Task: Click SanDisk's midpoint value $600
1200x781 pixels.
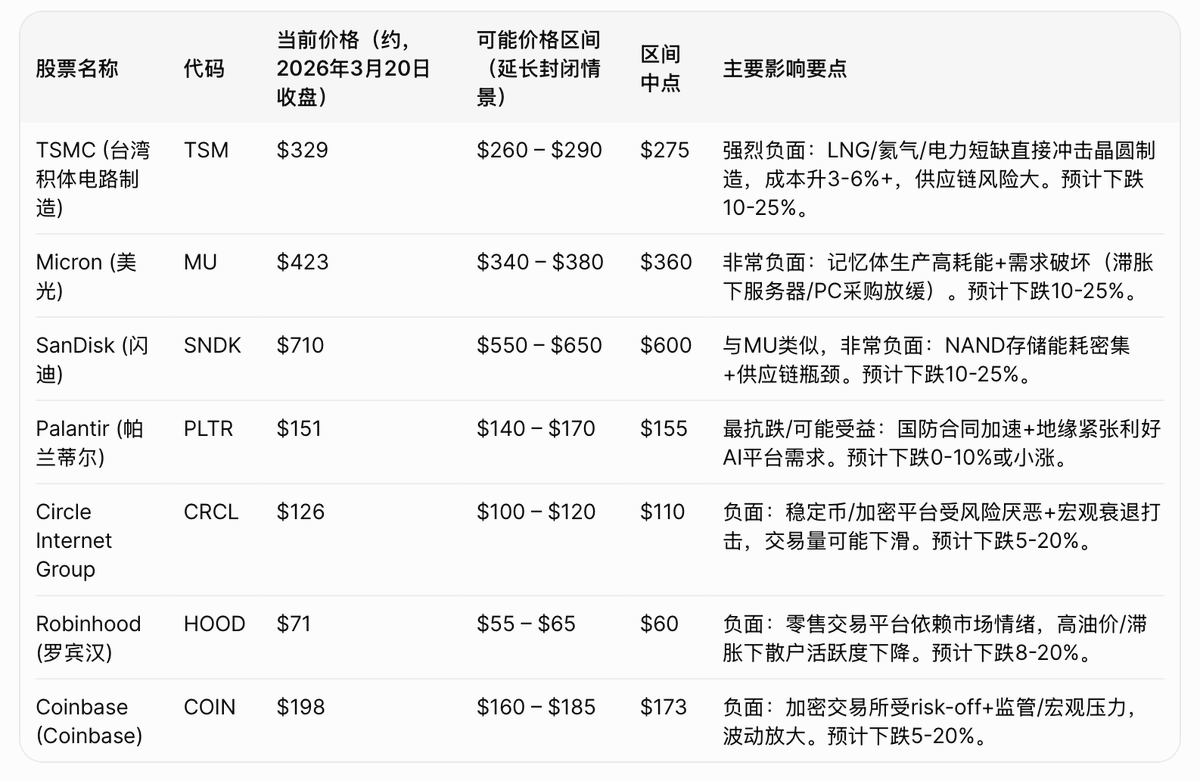Action: (666, 345)
